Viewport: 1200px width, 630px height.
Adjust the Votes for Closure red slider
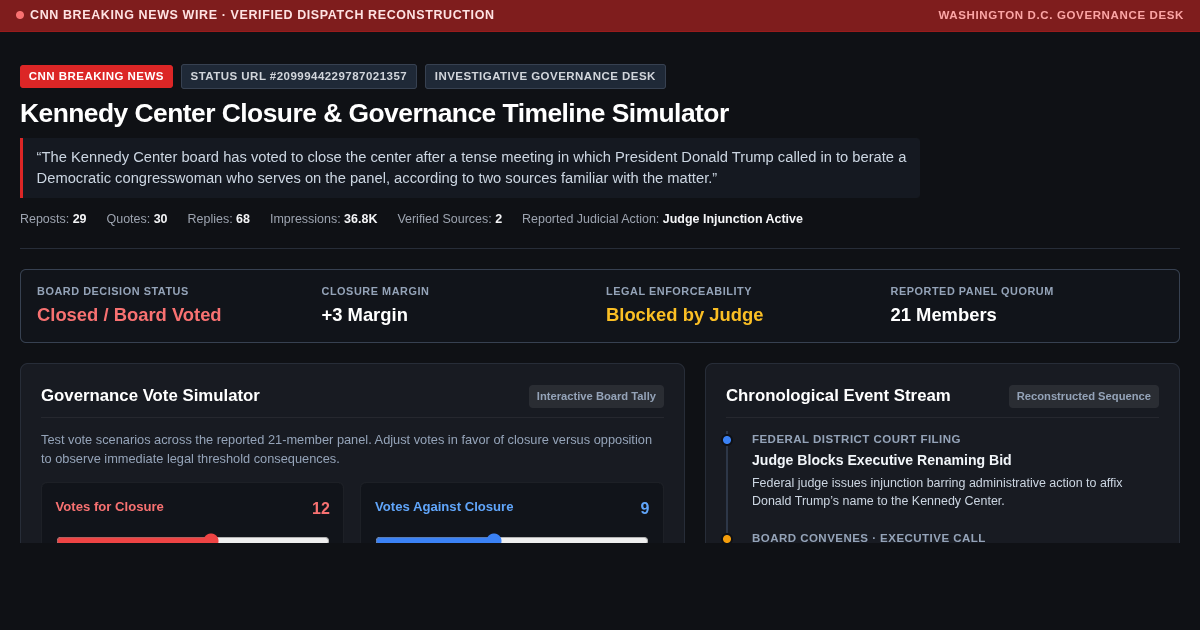192,540
